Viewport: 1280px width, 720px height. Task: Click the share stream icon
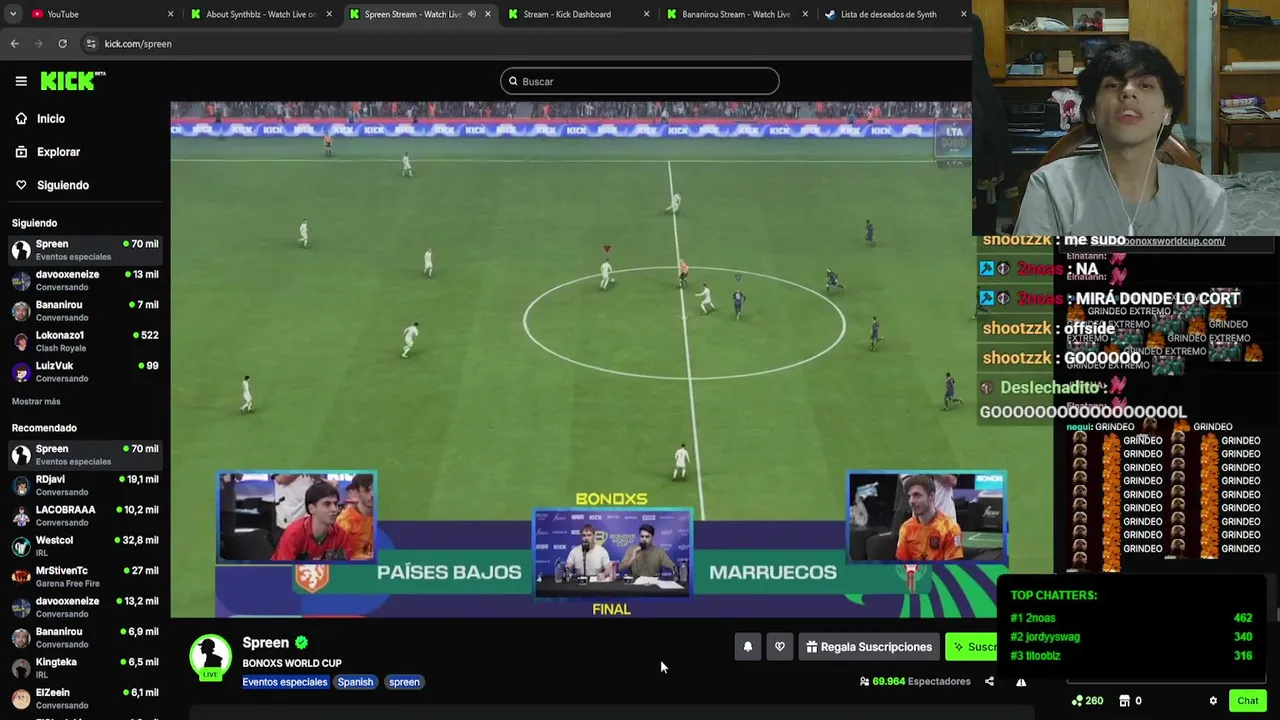[989, 682]
